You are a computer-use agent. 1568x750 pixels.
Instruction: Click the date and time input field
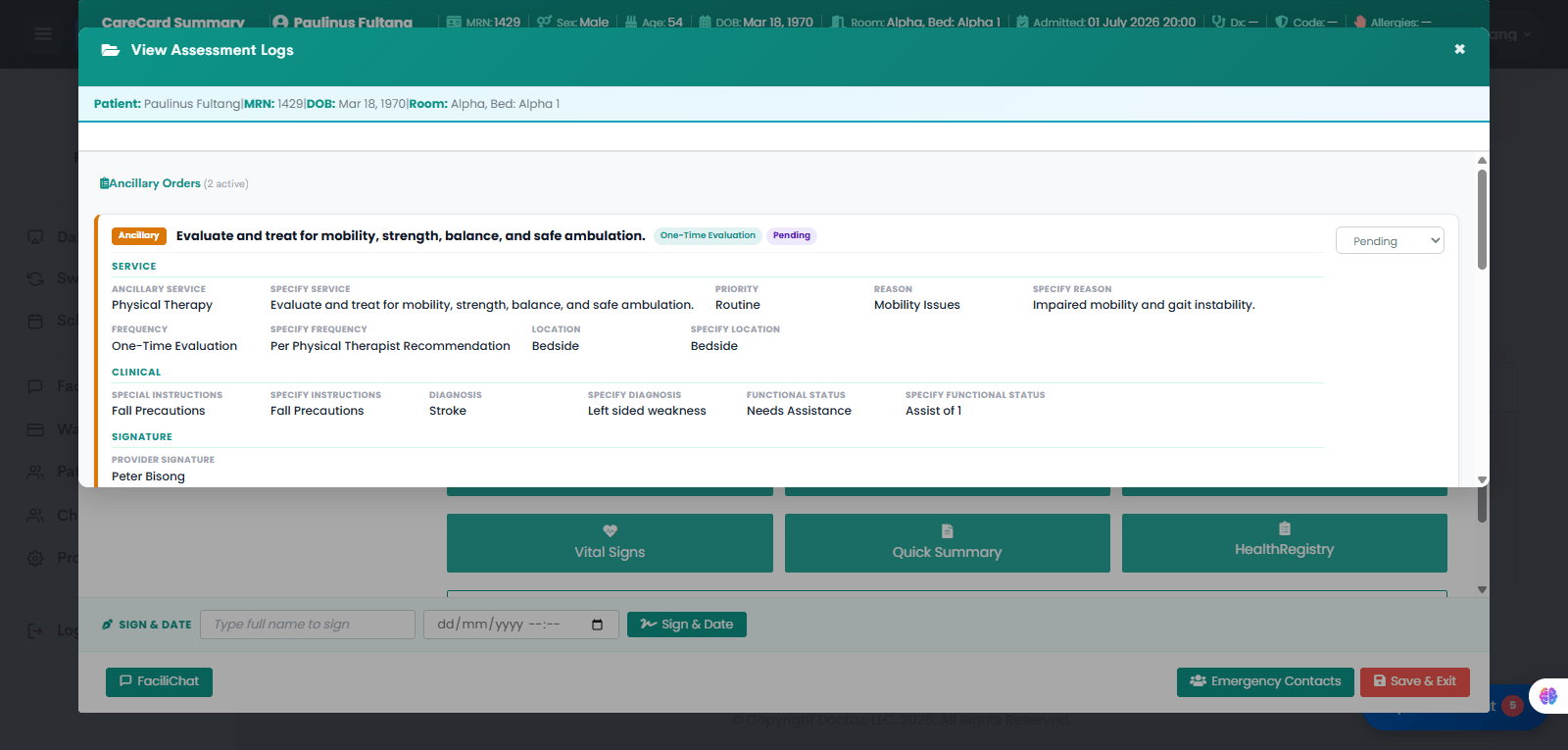click(x=520, y=625)
